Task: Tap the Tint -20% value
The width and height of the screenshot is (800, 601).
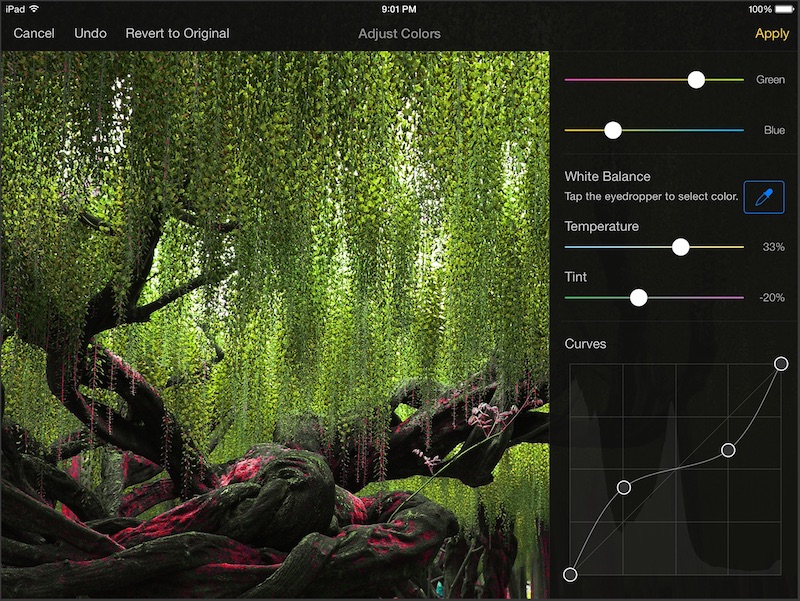Action: point(772,297)
